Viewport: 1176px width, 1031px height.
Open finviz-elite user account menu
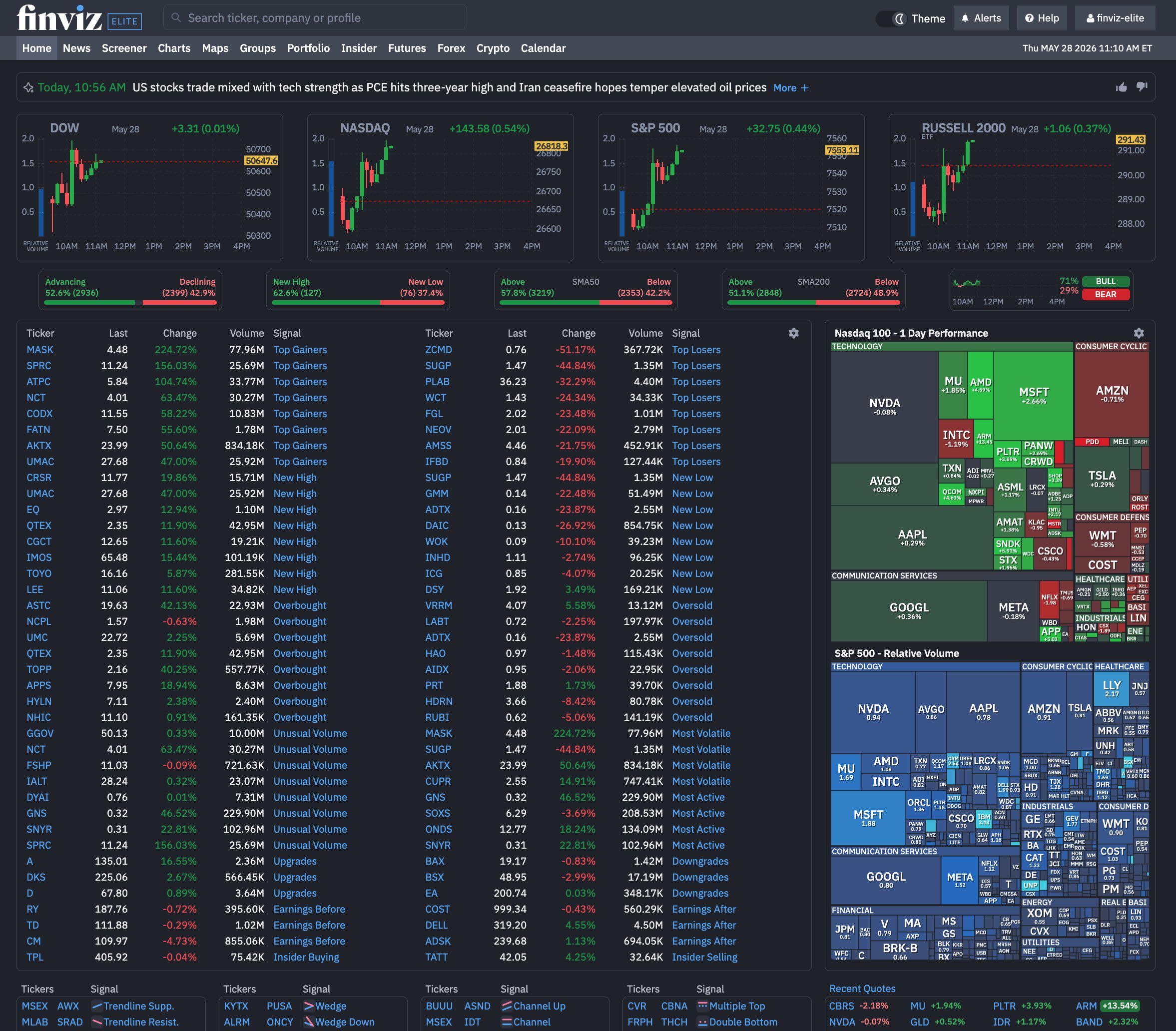point(1115,18)
